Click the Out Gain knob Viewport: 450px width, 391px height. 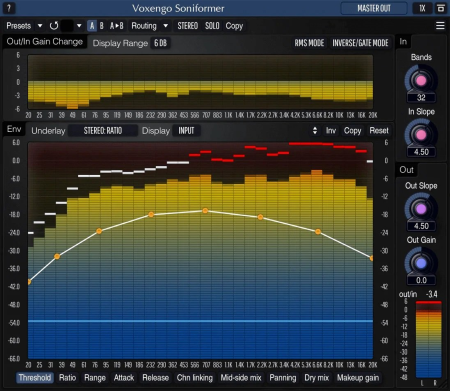[421, 263]
